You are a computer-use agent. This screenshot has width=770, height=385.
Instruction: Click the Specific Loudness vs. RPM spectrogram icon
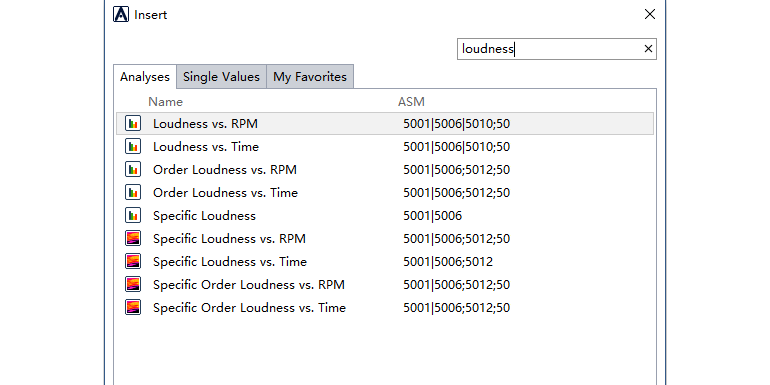pyautogui.click(x=133, y=239)
